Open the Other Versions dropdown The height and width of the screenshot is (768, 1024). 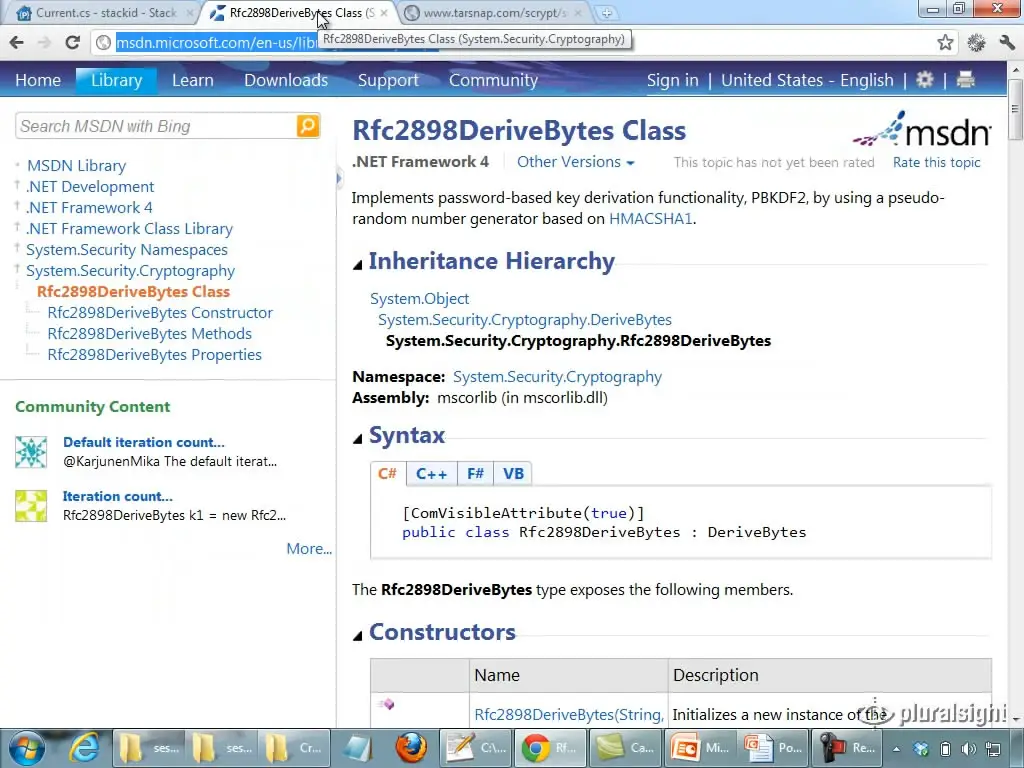575,162
